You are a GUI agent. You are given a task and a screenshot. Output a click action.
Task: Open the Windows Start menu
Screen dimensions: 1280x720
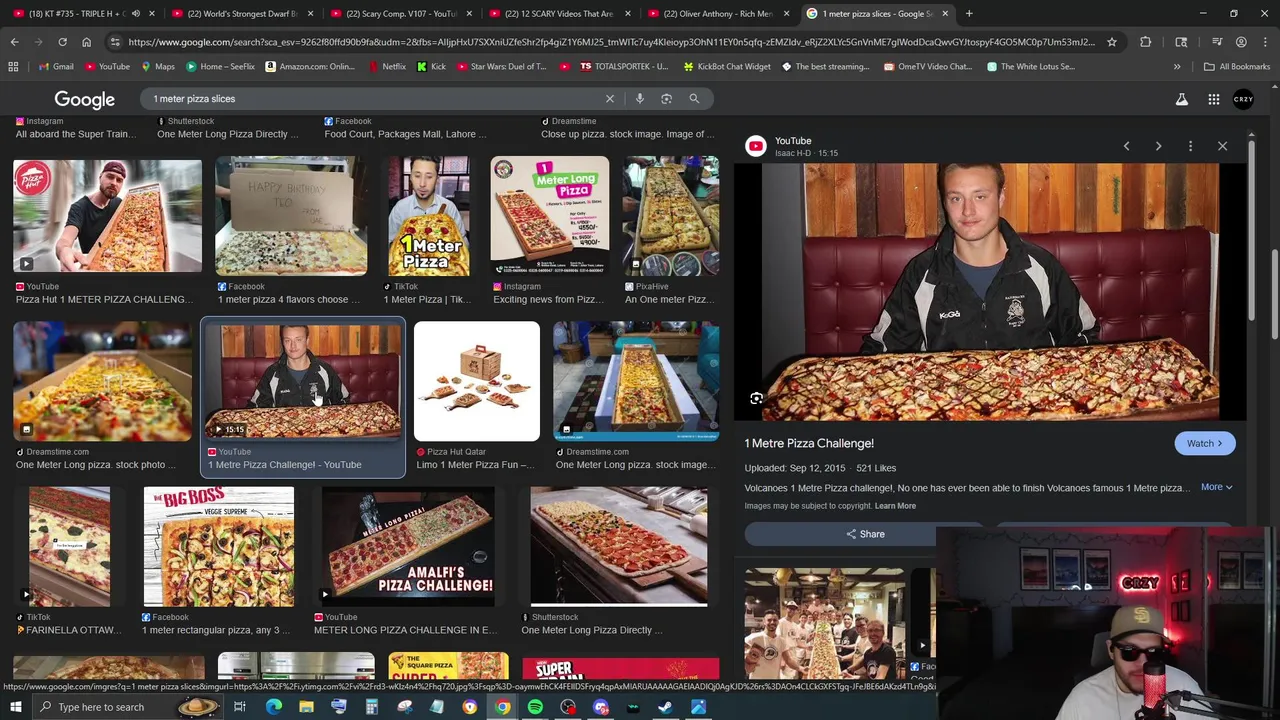click(15, 707)
